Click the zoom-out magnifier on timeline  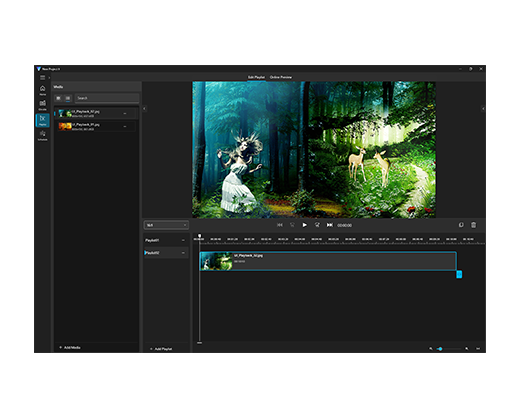point(431,349)
